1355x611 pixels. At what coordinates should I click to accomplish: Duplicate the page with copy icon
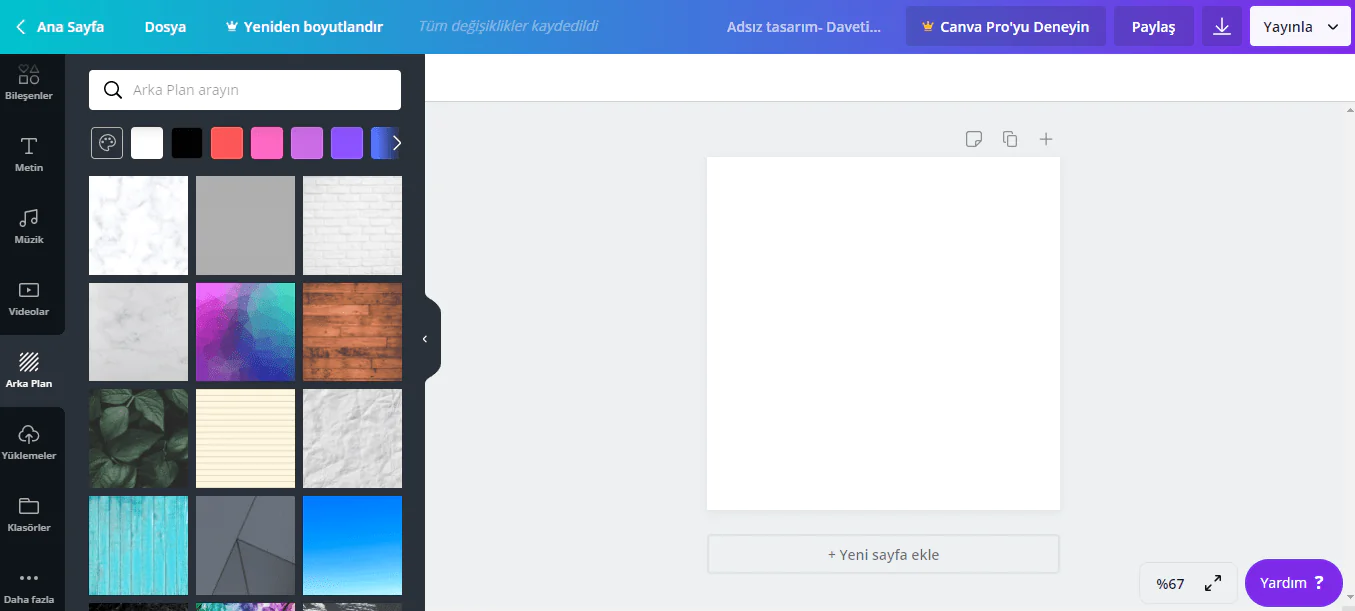coord(1010,139)
